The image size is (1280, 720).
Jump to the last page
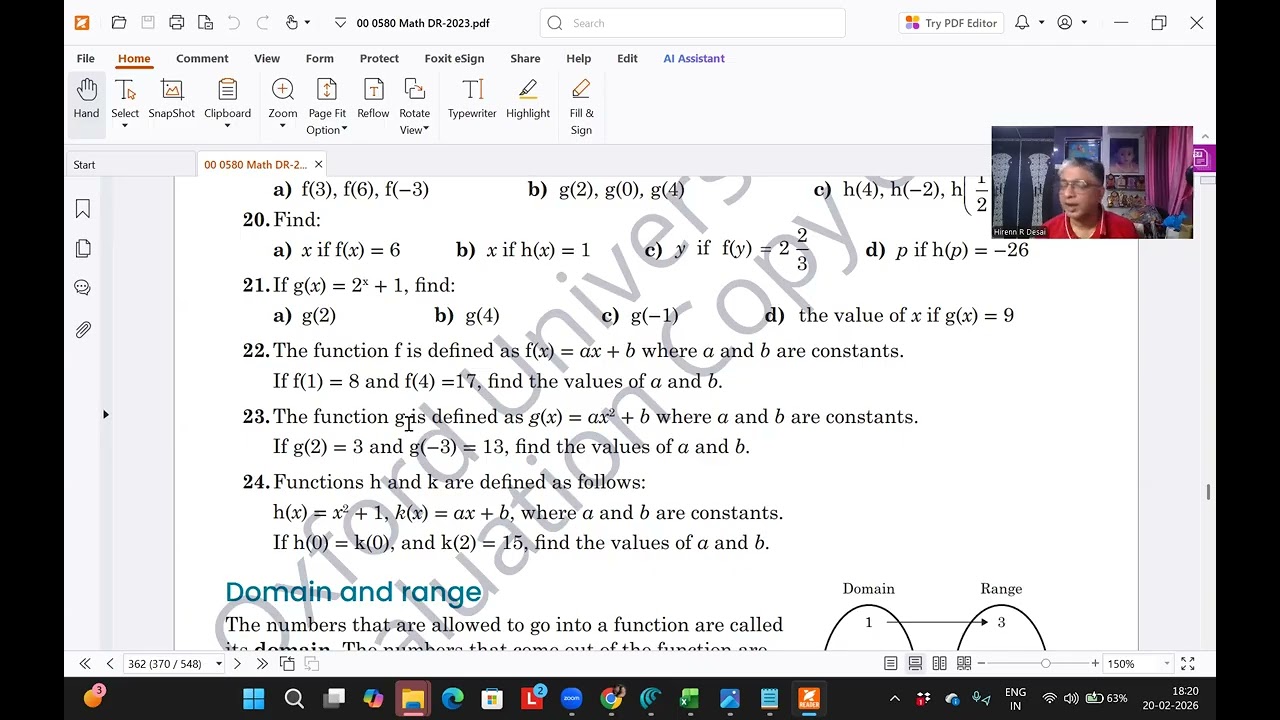click(x=262, y=664)
